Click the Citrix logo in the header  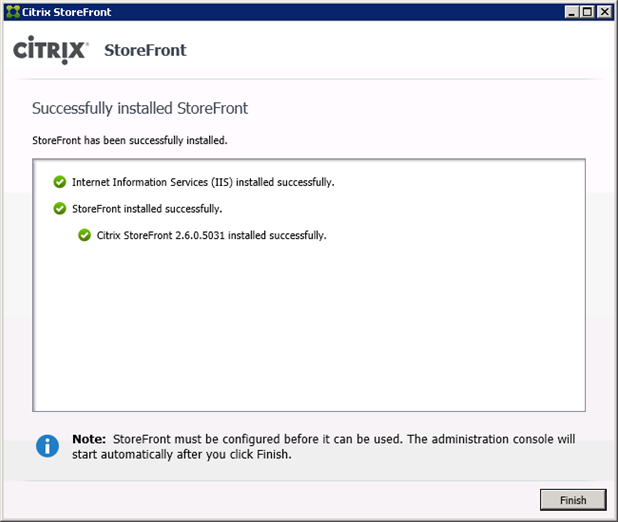point(51,51)
